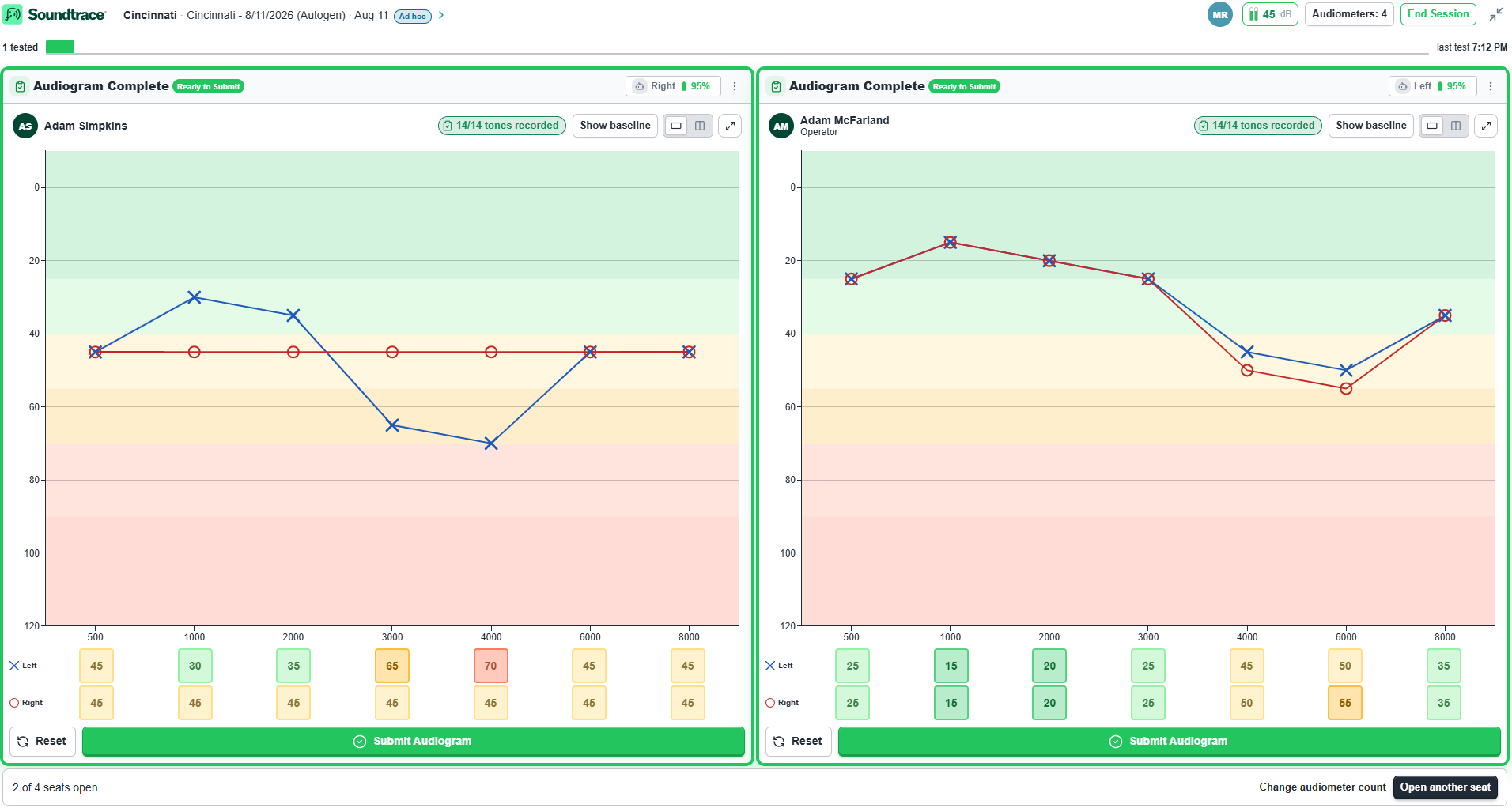Select Simpkins left ear 30 at 1000 Hz
Viewport: 1512px width, 808px height.
coord(195,666)
